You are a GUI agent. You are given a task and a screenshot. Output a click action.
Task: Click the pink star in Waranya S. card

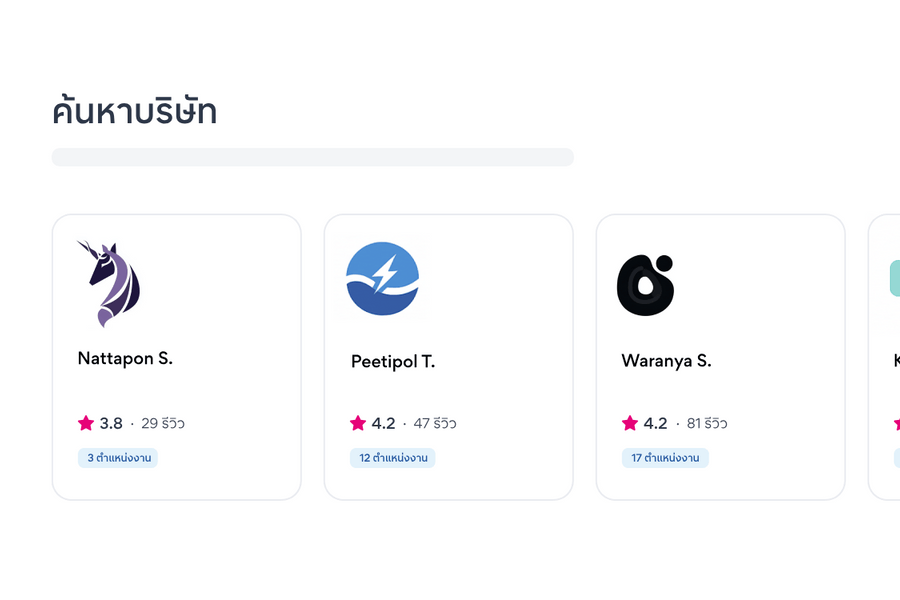[630, 423]
